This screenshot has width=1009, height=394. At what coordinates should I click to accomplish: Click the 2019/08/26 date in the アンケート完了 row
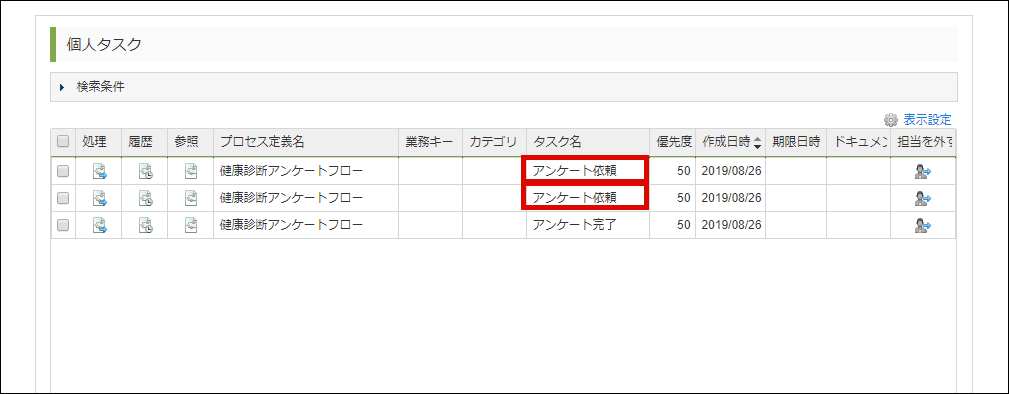click(x=732, y=225)
